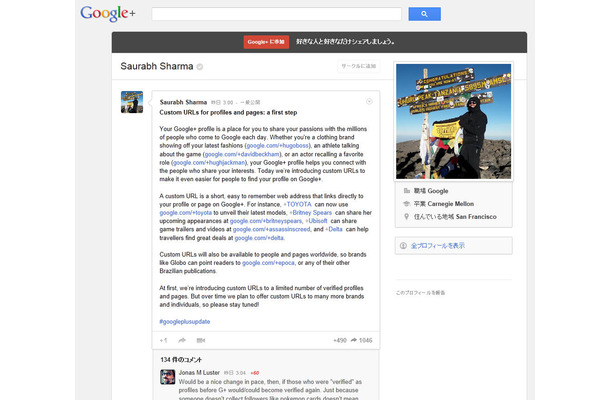
Task: Click the Carnegie Mellon education text
Action: coord(450,204)
